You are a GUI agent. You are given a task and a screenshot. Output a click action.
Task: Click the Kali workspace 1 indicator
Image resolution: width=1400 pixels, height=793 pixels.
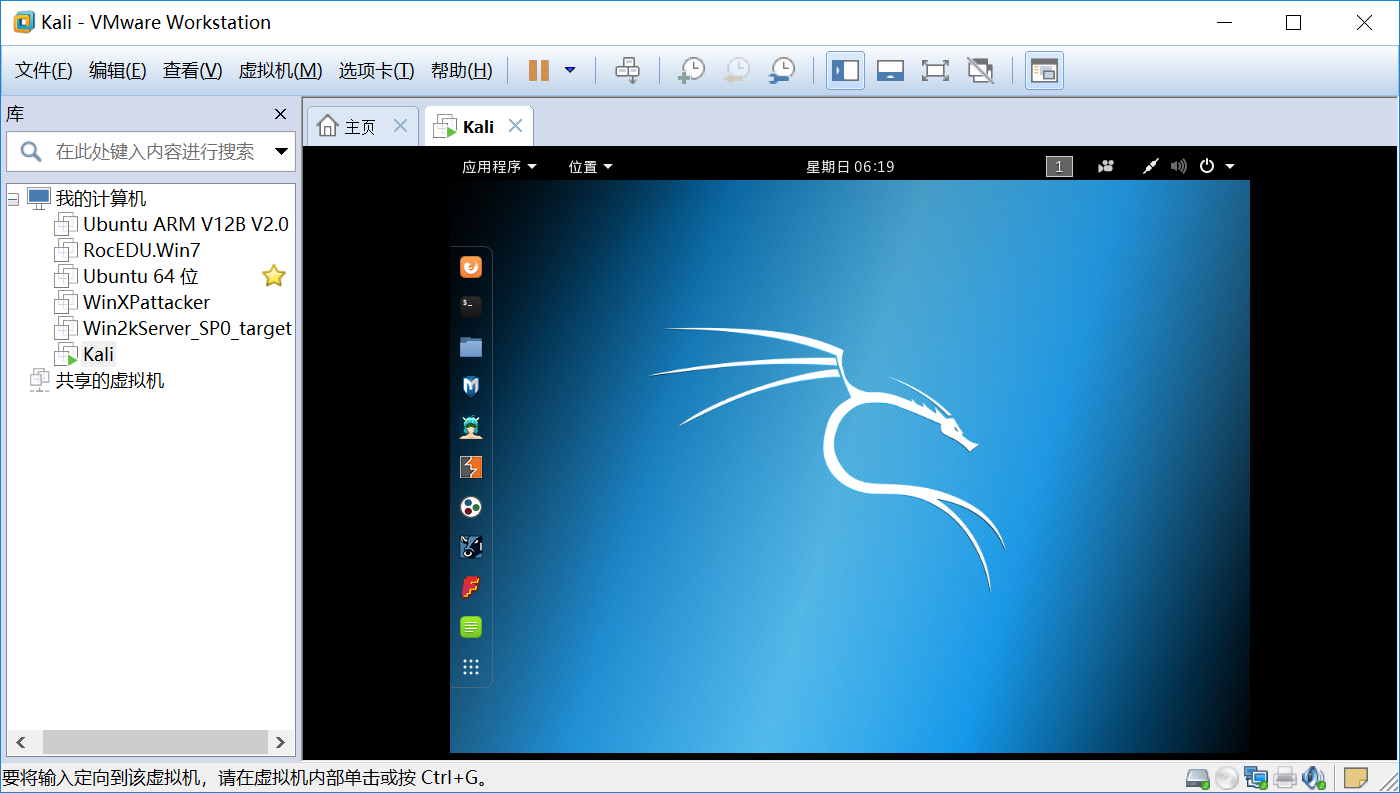[1059, 167]
